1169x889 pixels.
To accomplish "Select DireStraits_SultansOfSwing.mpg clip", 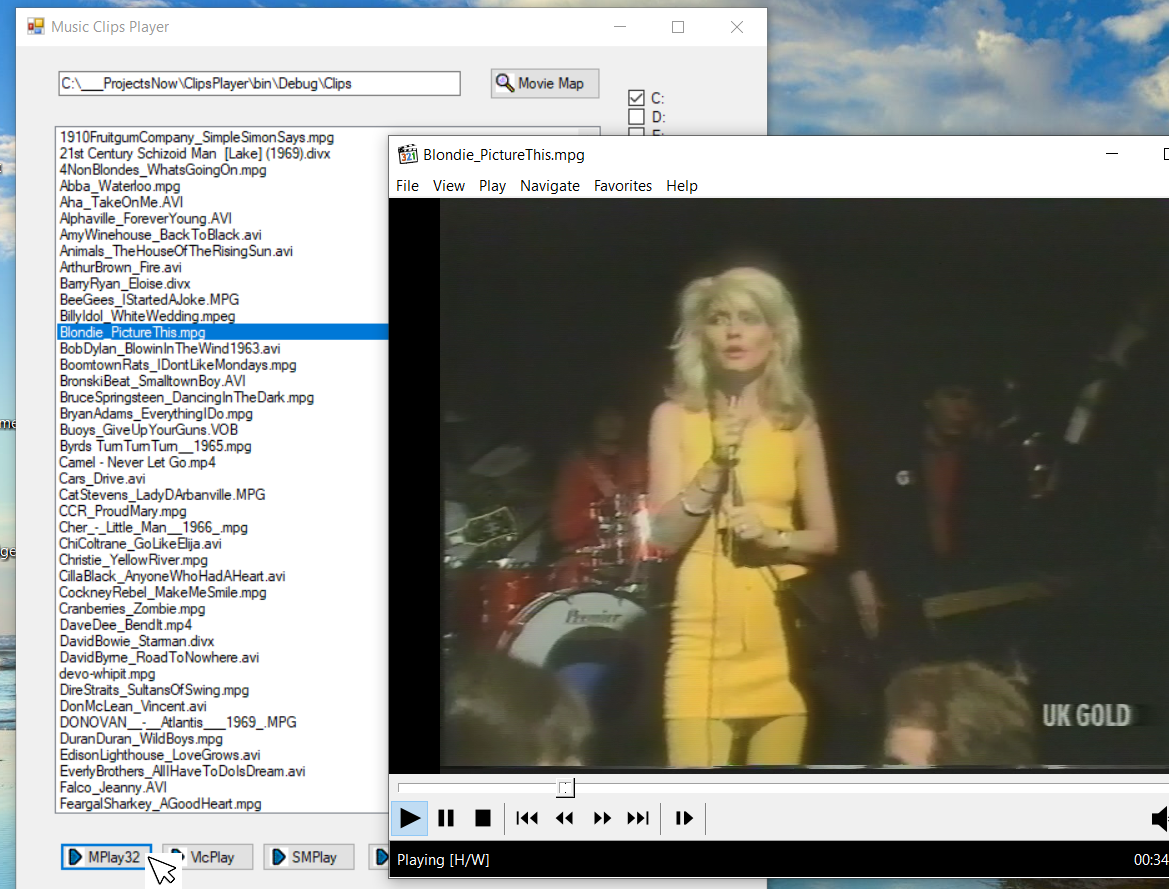I will (154, 691).
